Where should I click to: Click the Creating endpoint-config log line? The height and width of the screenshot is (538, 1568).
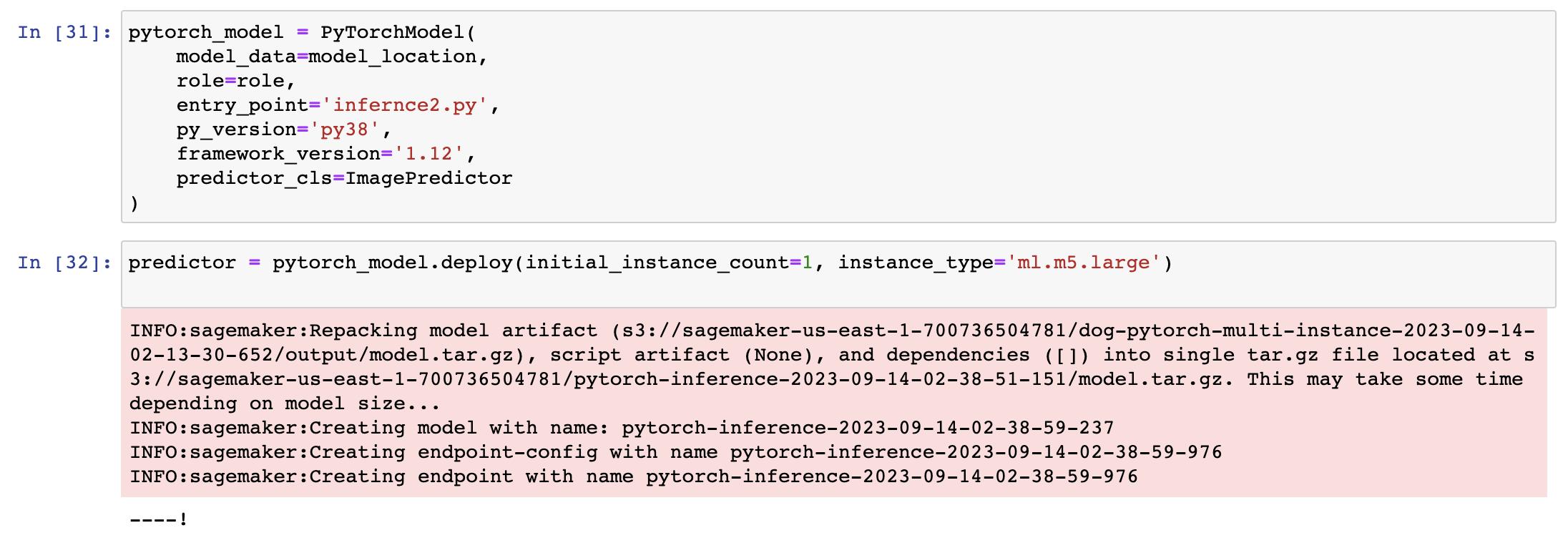(676, 452)
